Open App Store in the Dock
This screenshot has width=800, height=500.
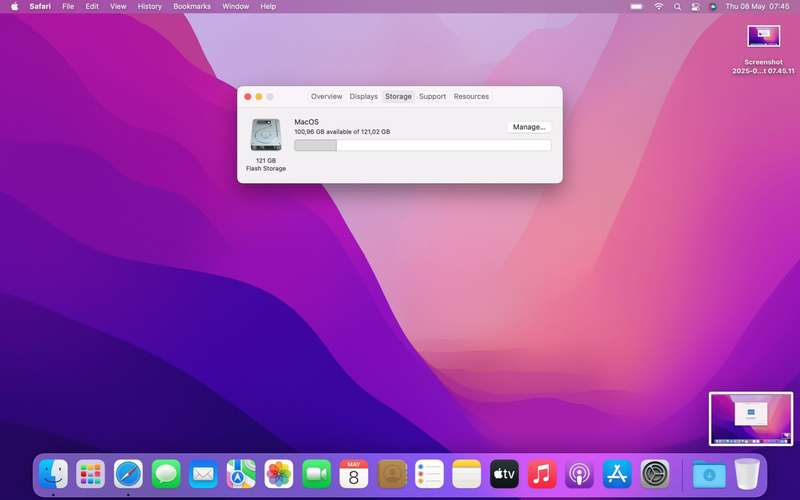point(617,474)
